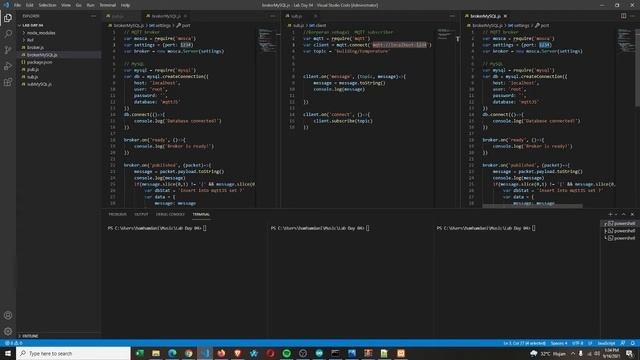The height and width of the screenshot is (360, 640).
Task: Select the Terminal panel tab
Action: pyautogui.click(x=201, y=214)
